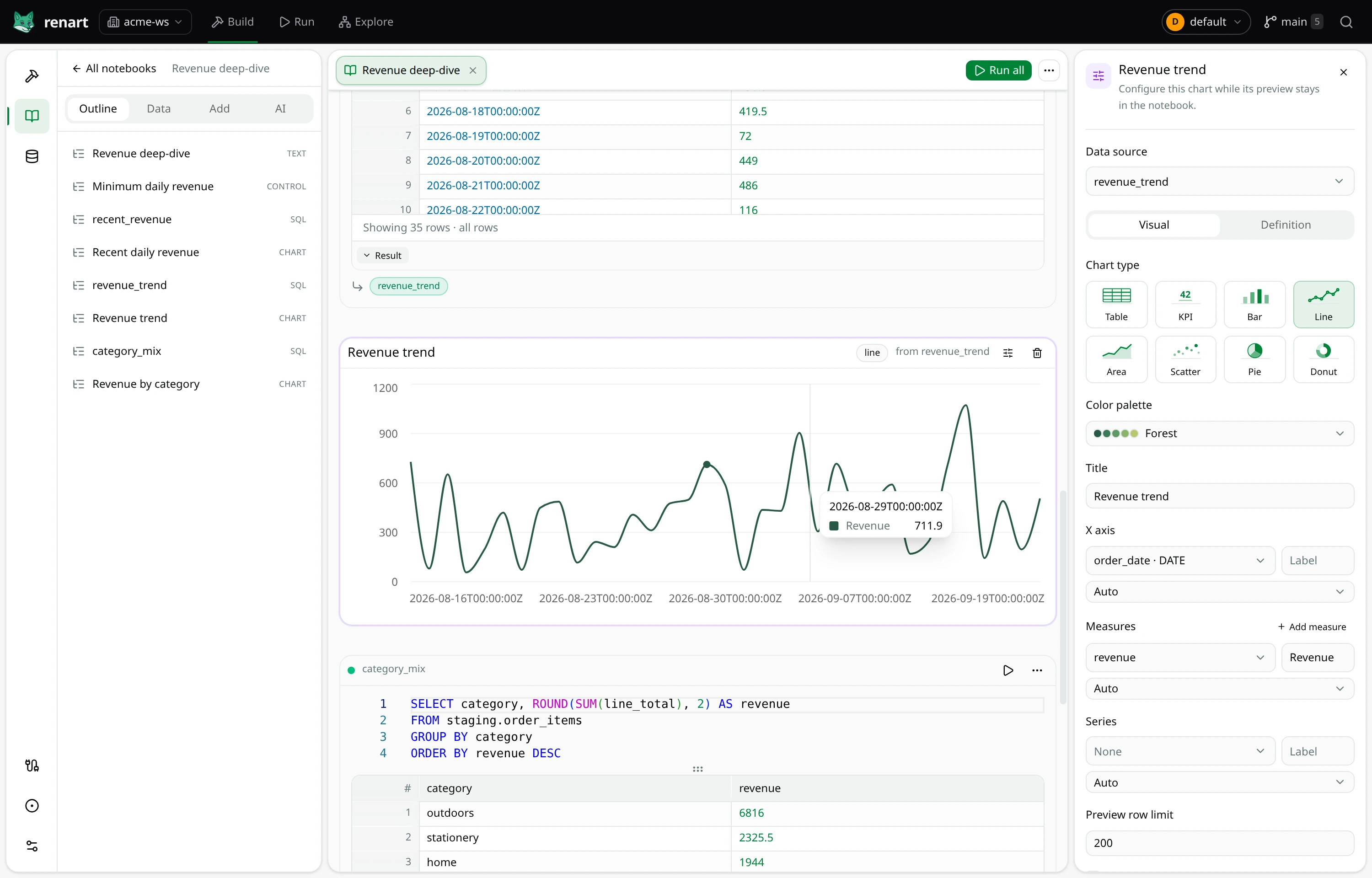Open category_mix cell more options
This screenshot has width=1372, height=878.
click(1037, 670)
